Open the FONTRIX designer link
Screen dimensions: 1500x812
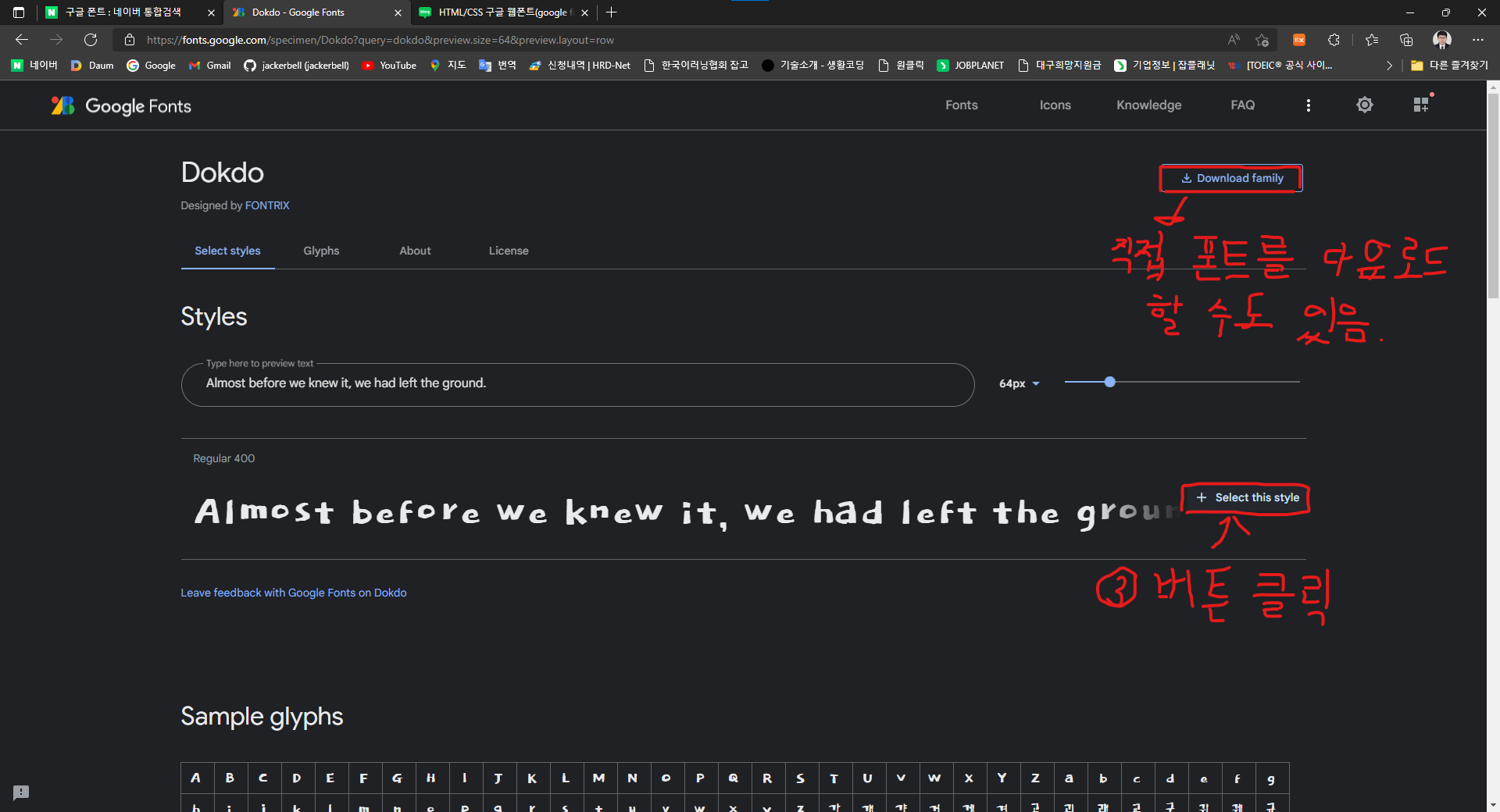[267, 205]
